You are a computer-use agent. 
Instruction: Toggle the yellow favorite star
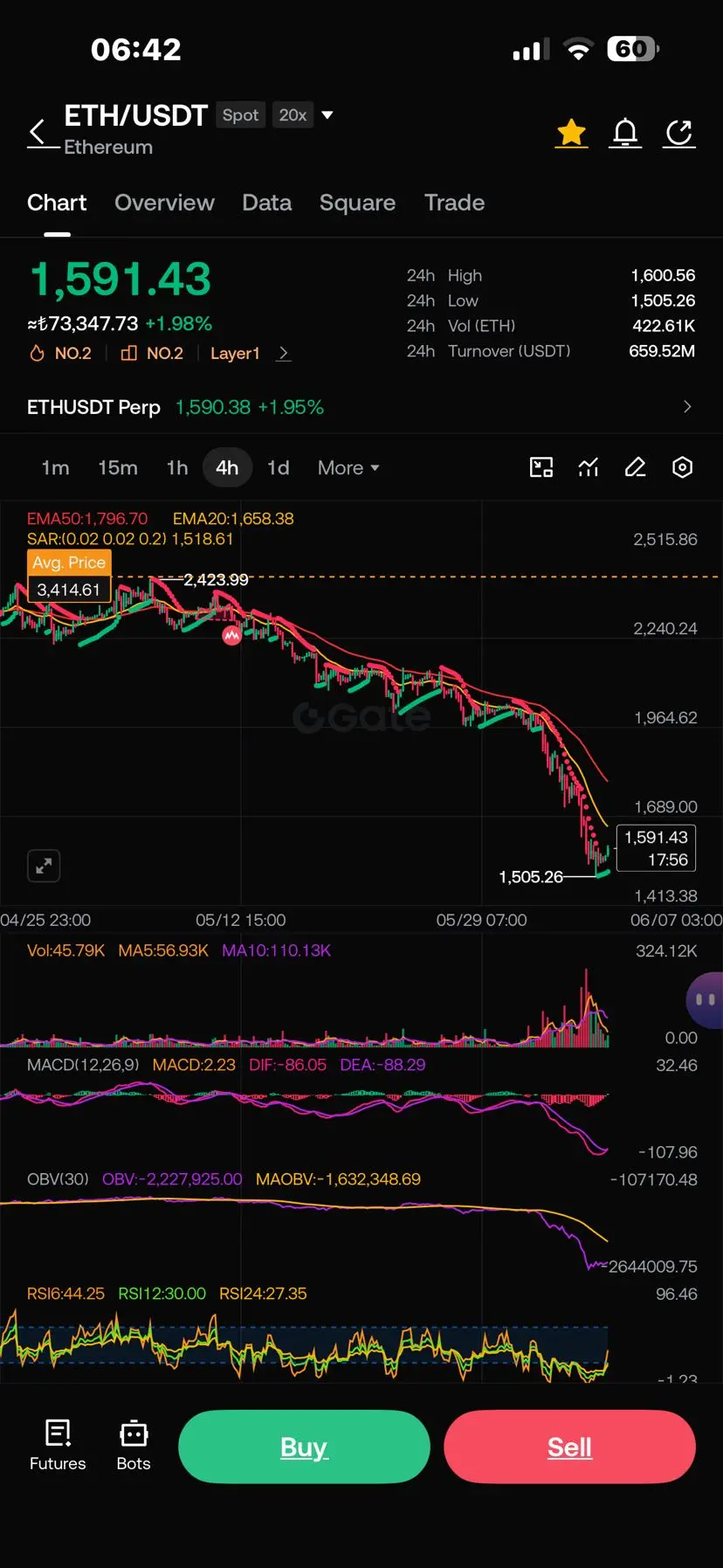tap(572, 133)
